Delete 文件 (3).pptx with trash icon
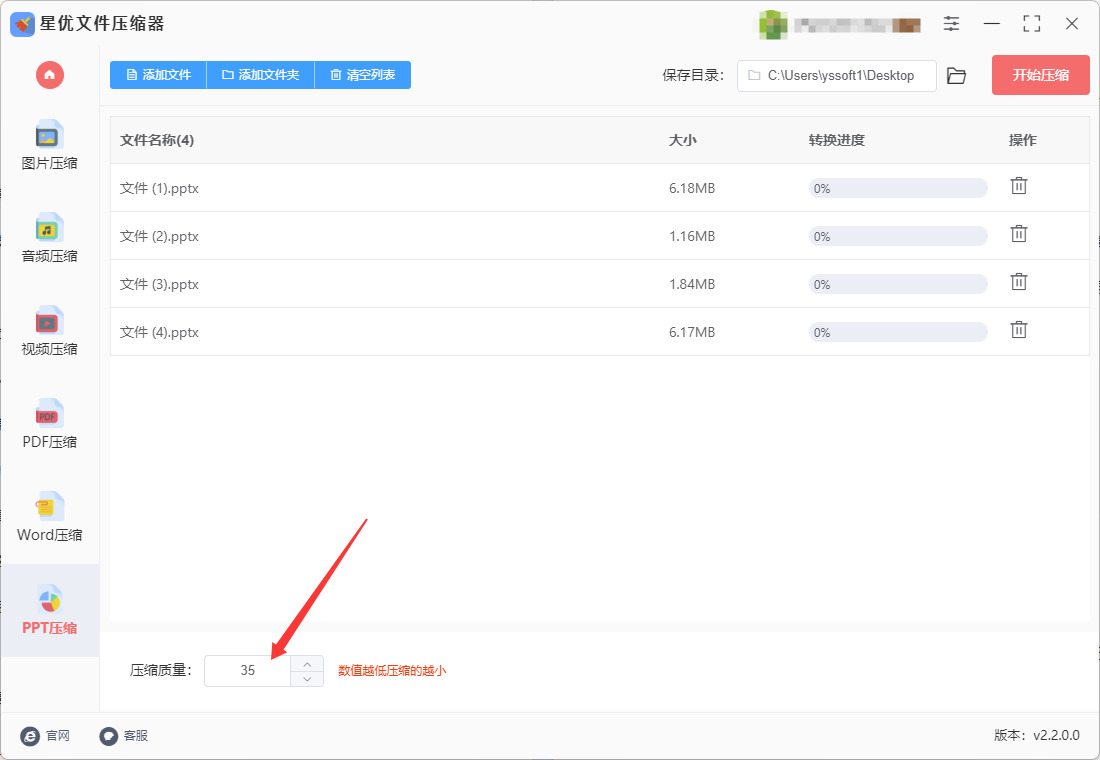 [1019, 282]
